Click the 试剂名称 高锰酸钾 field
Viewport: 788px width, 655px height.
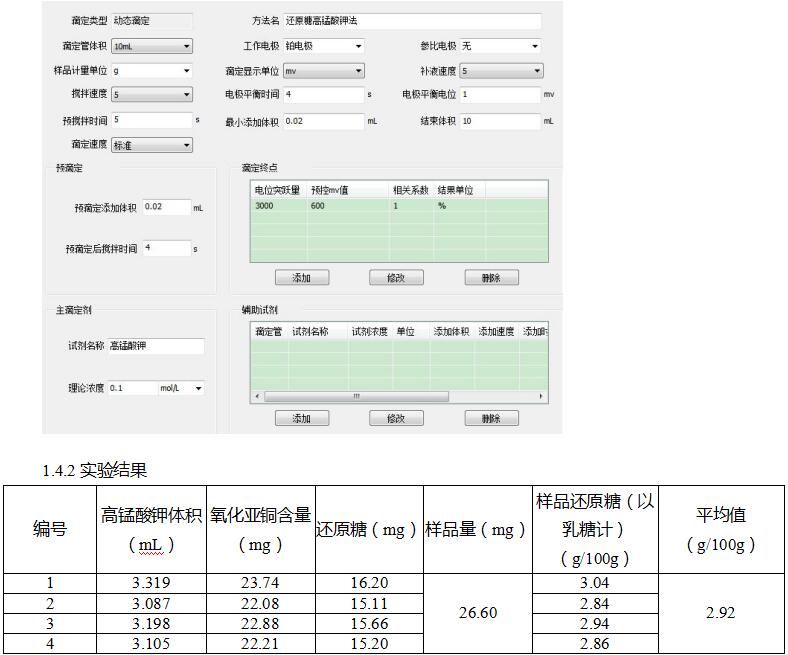tap(155, 346)
